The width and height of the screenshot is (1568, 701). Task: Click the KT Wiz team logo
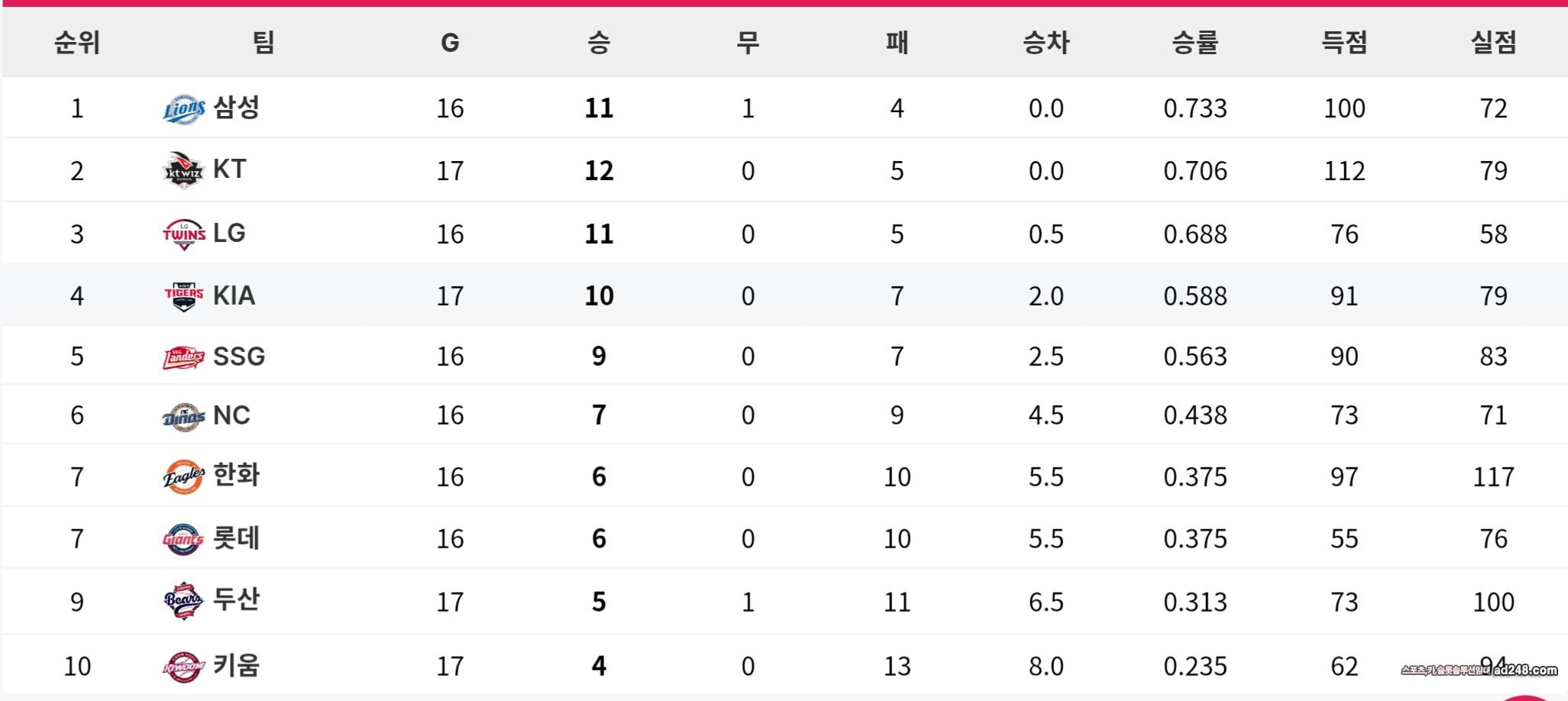(x=183, y=171)
